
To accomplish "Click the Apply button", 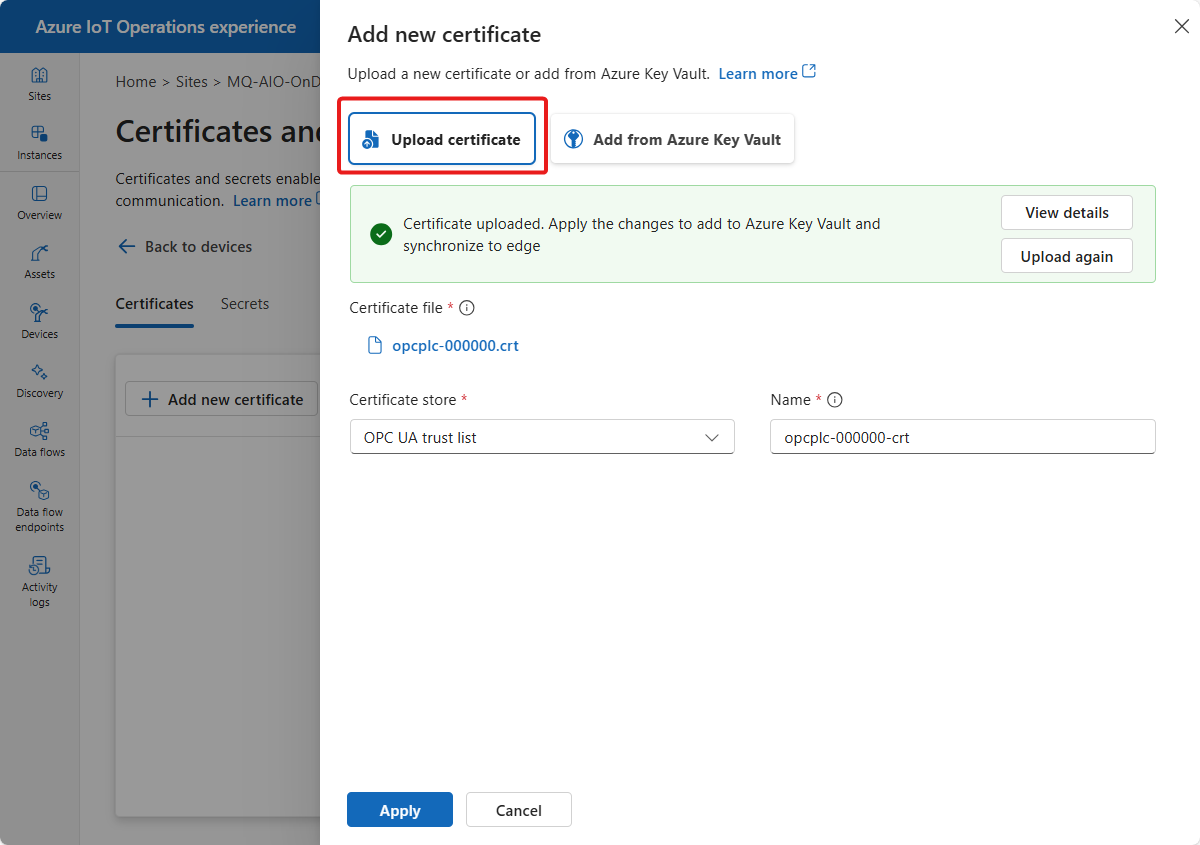I will coord(399,810).
